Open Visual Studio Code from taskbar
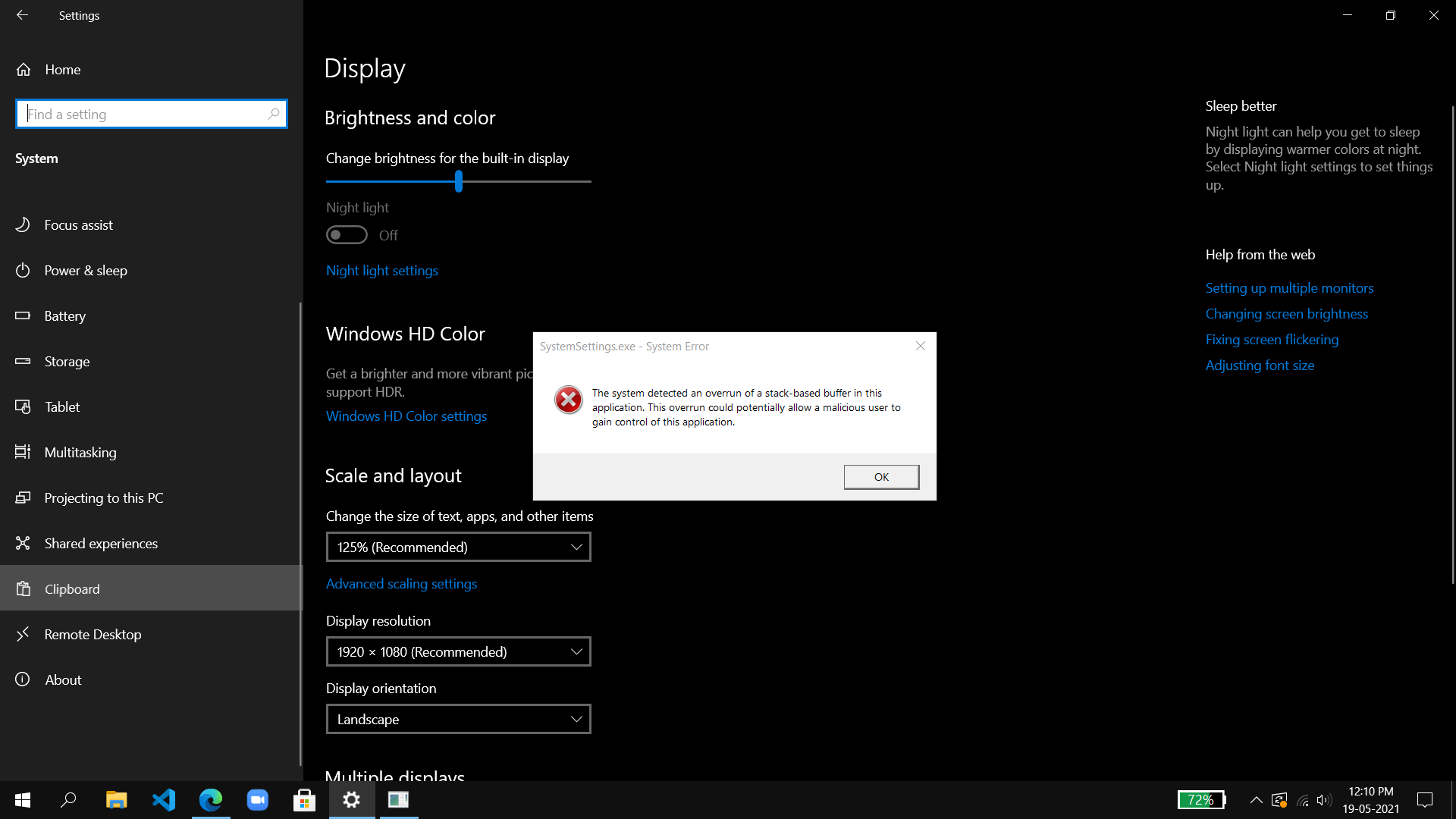Viewport: 1456px width, 819px height. pyautogui.click(x=164, y=800)
